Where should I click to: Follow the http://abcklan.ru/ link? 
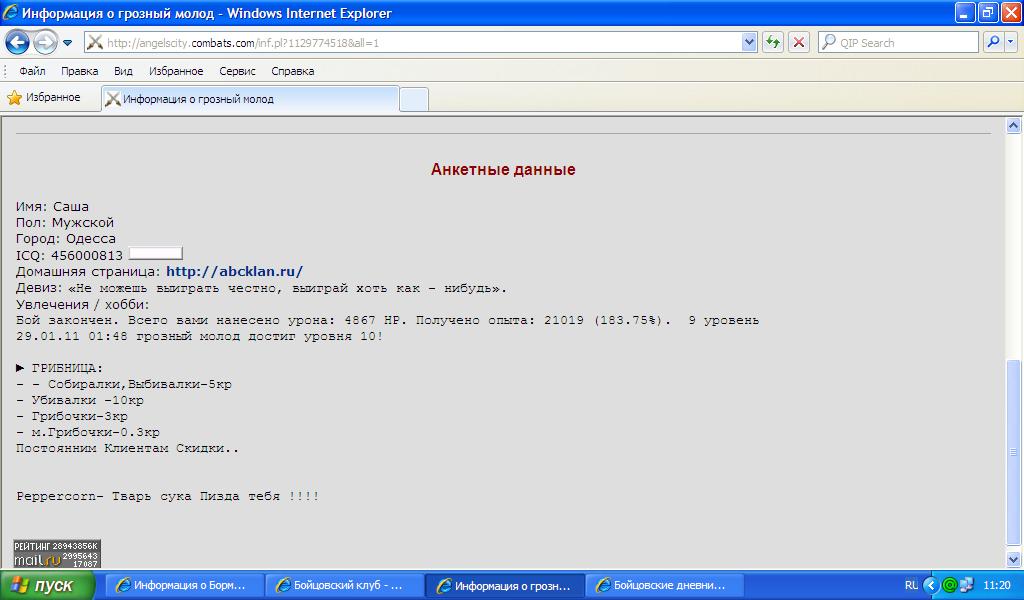coord(234,272)
